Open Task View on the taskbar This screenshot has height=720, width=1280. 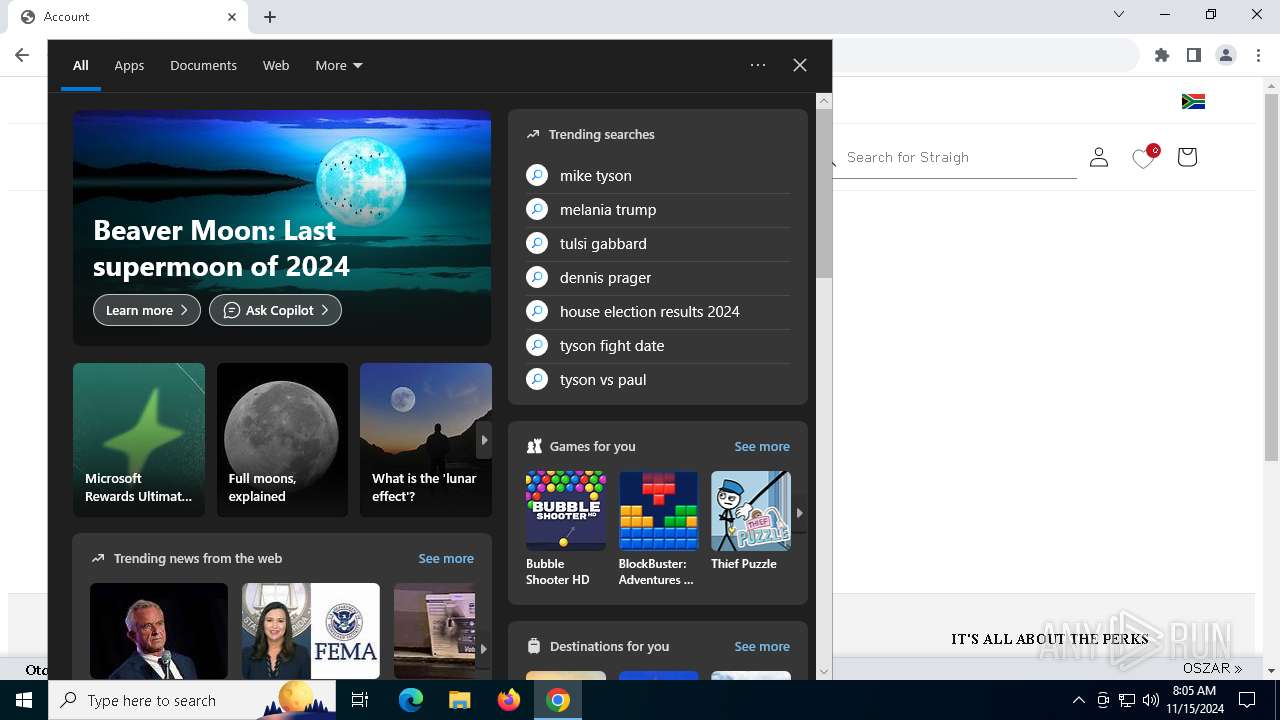(x=360, y=700)
